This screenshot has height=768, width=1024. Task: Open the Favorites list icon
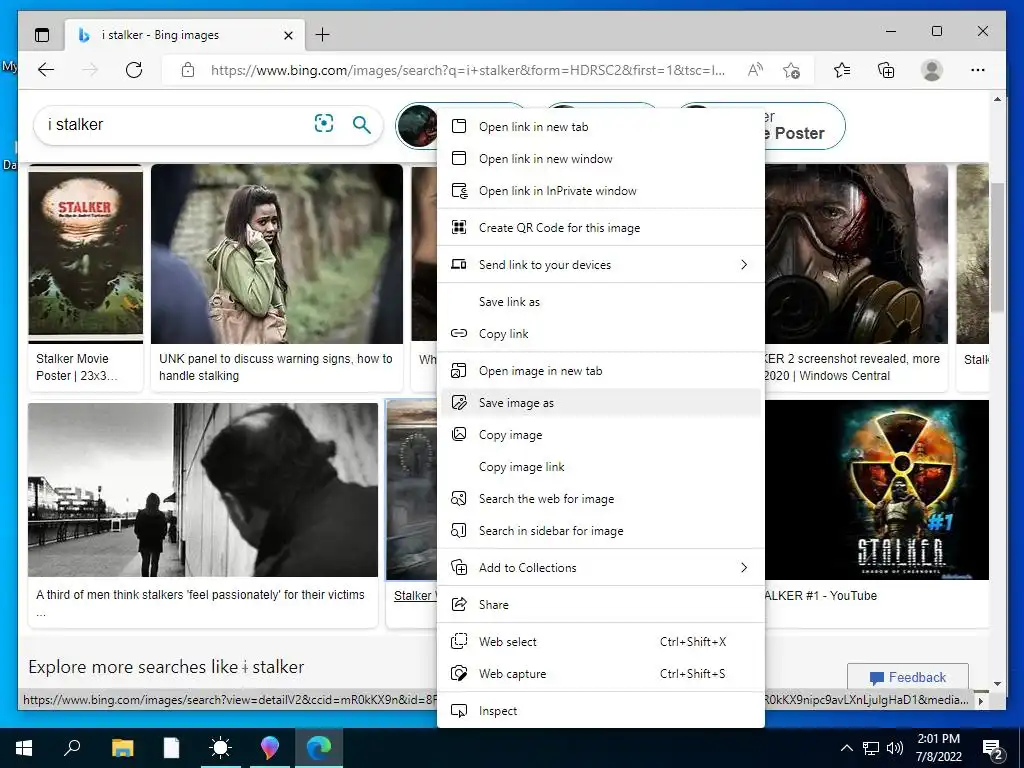tap(842, 70)
